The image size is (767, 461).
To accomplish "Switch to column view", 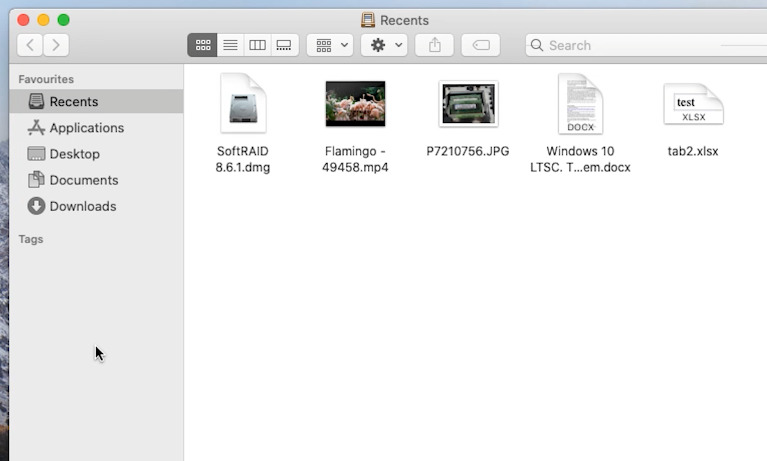I will [x=257, y=45].
